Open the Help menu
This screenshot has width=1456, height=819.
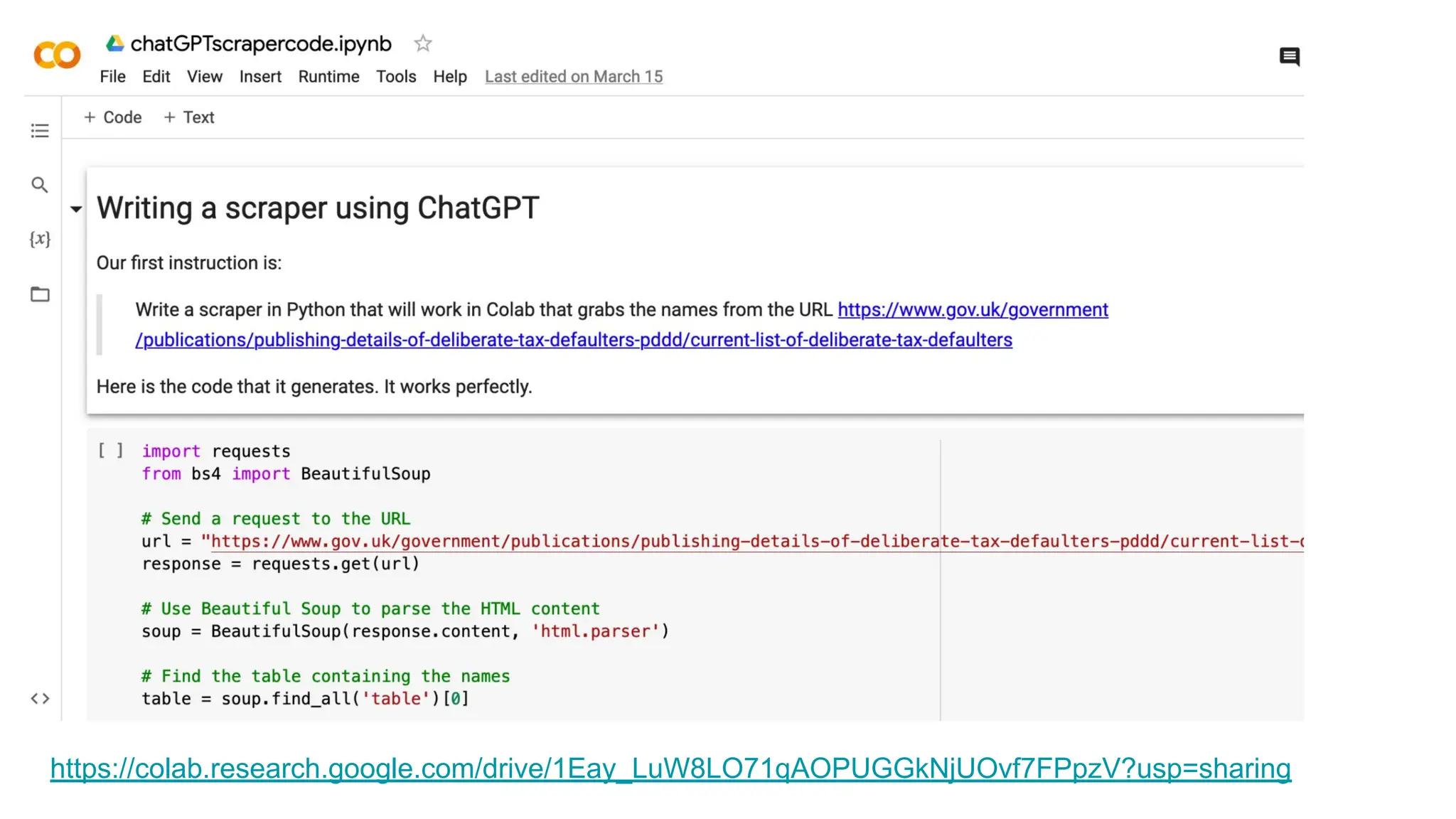450,77
